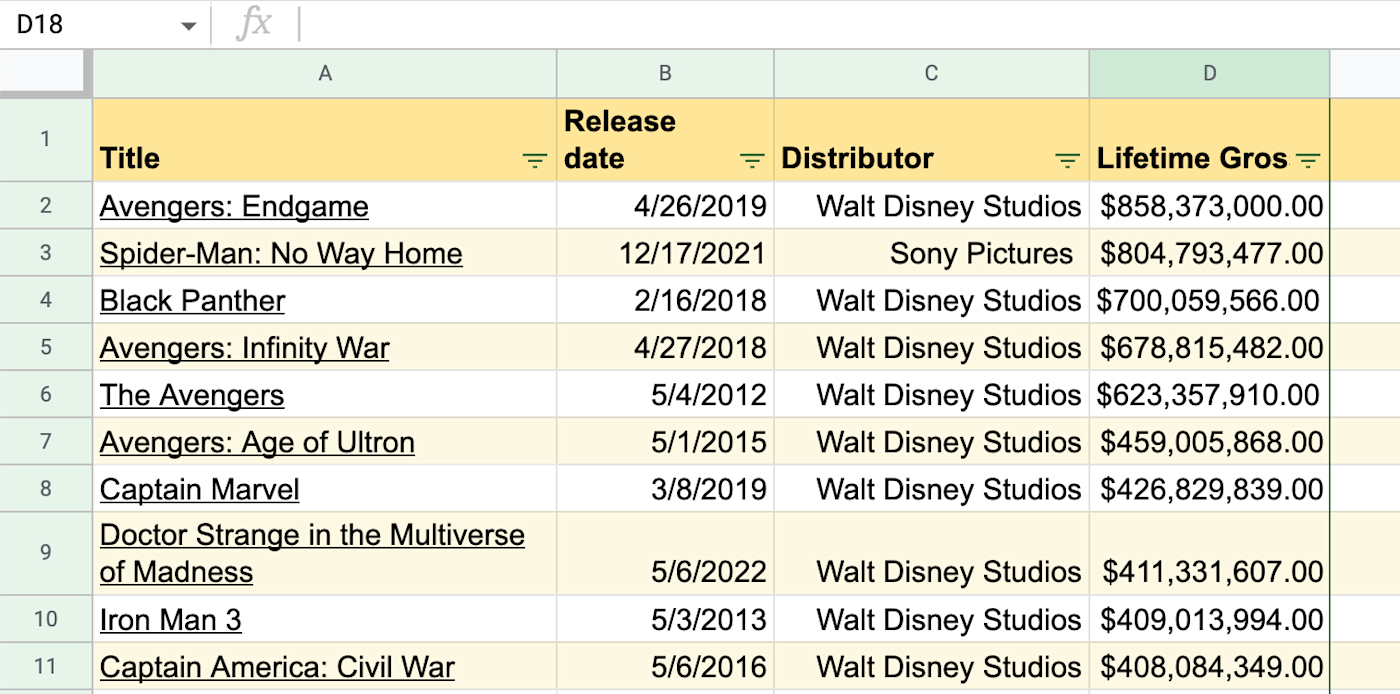The width and height of the screenshot is (1400, 694).
Task: Open filter icon in Title header
Action: (x=535, y=160)
